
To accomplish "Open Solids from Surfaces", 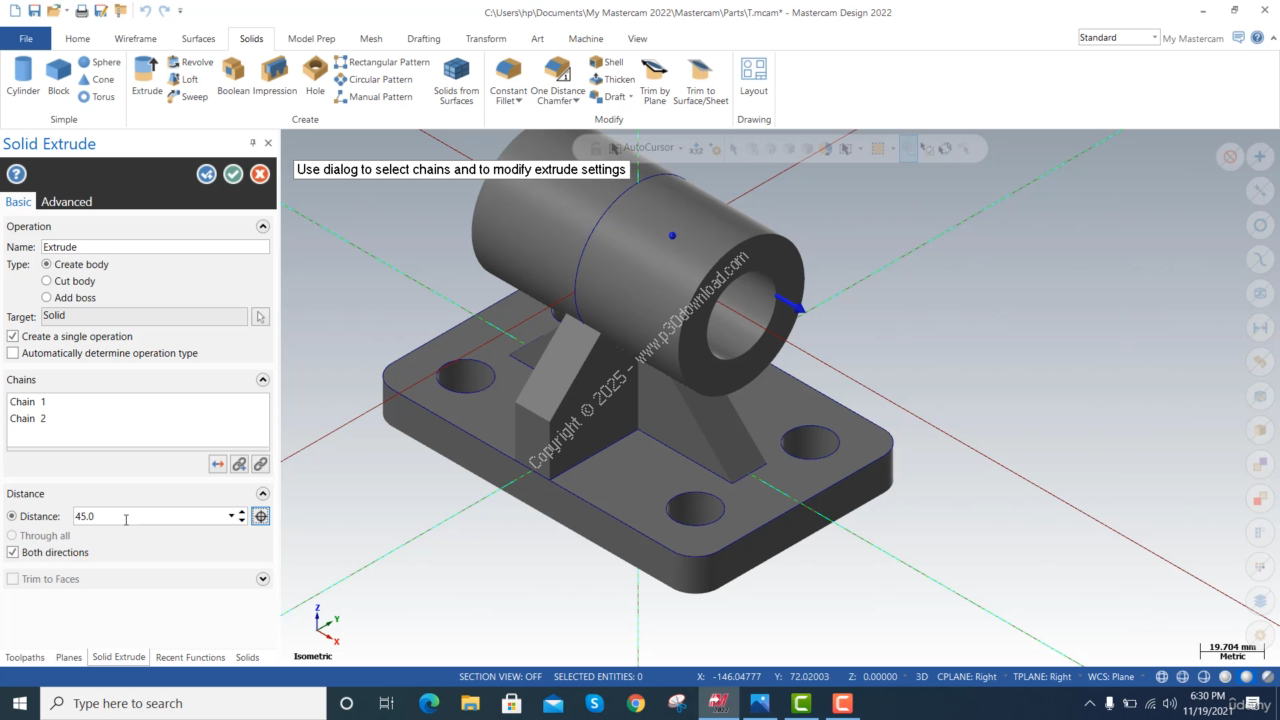I will point(456,80).
